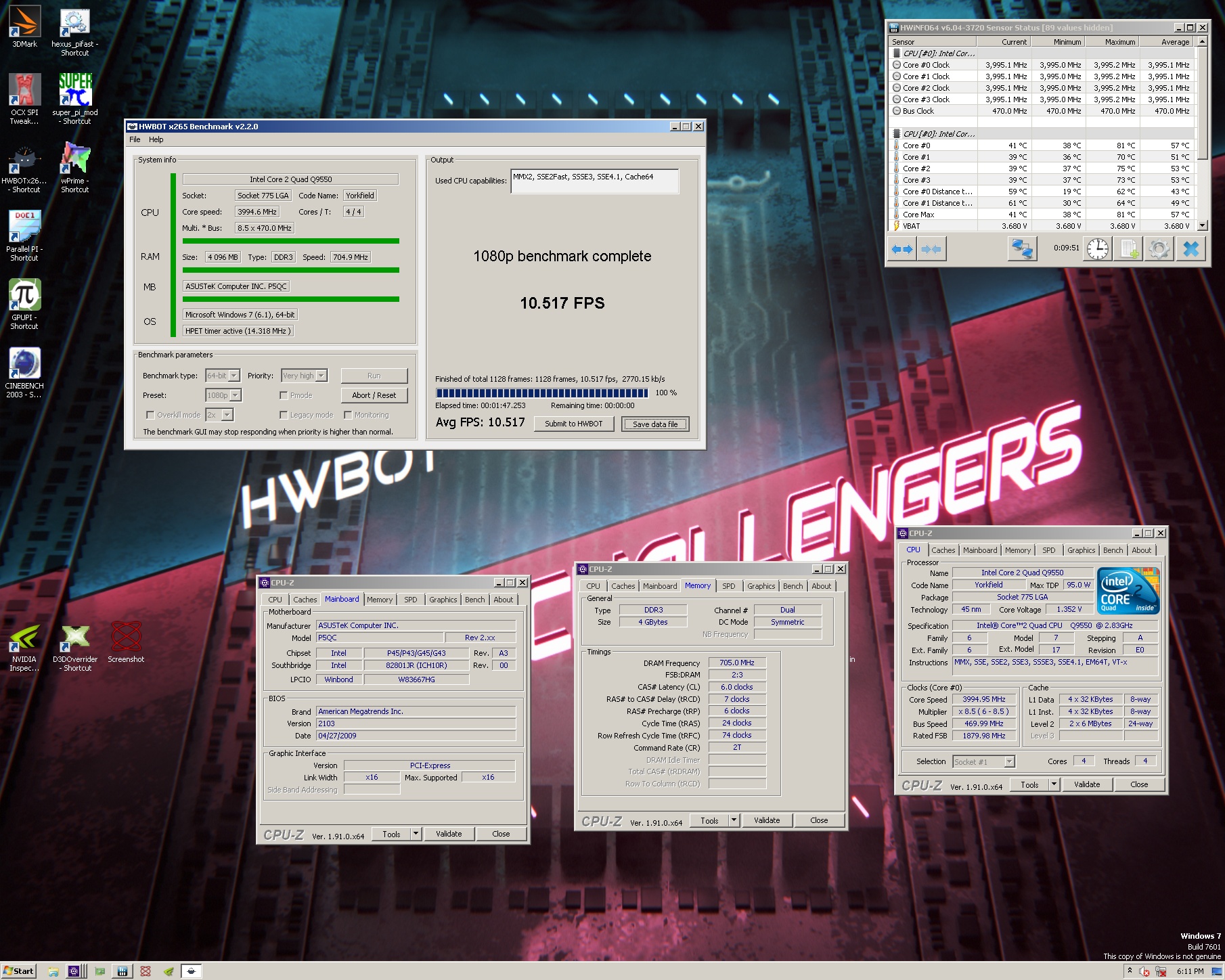This screenshot has height=980, width=1225.
Task: Select CINEBENCH 2003 desktop icon
Action: click(24, 374)
